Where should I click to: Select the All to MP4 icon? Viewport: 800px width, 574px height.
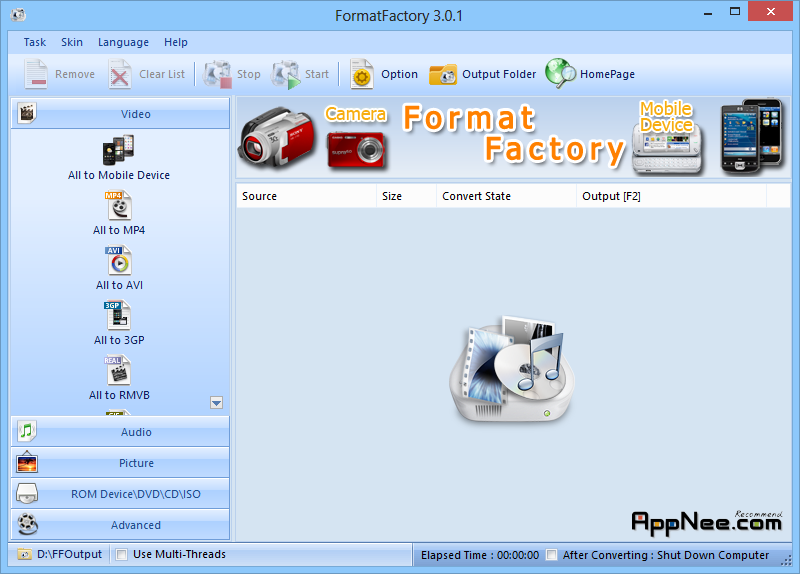click(119, 205)
